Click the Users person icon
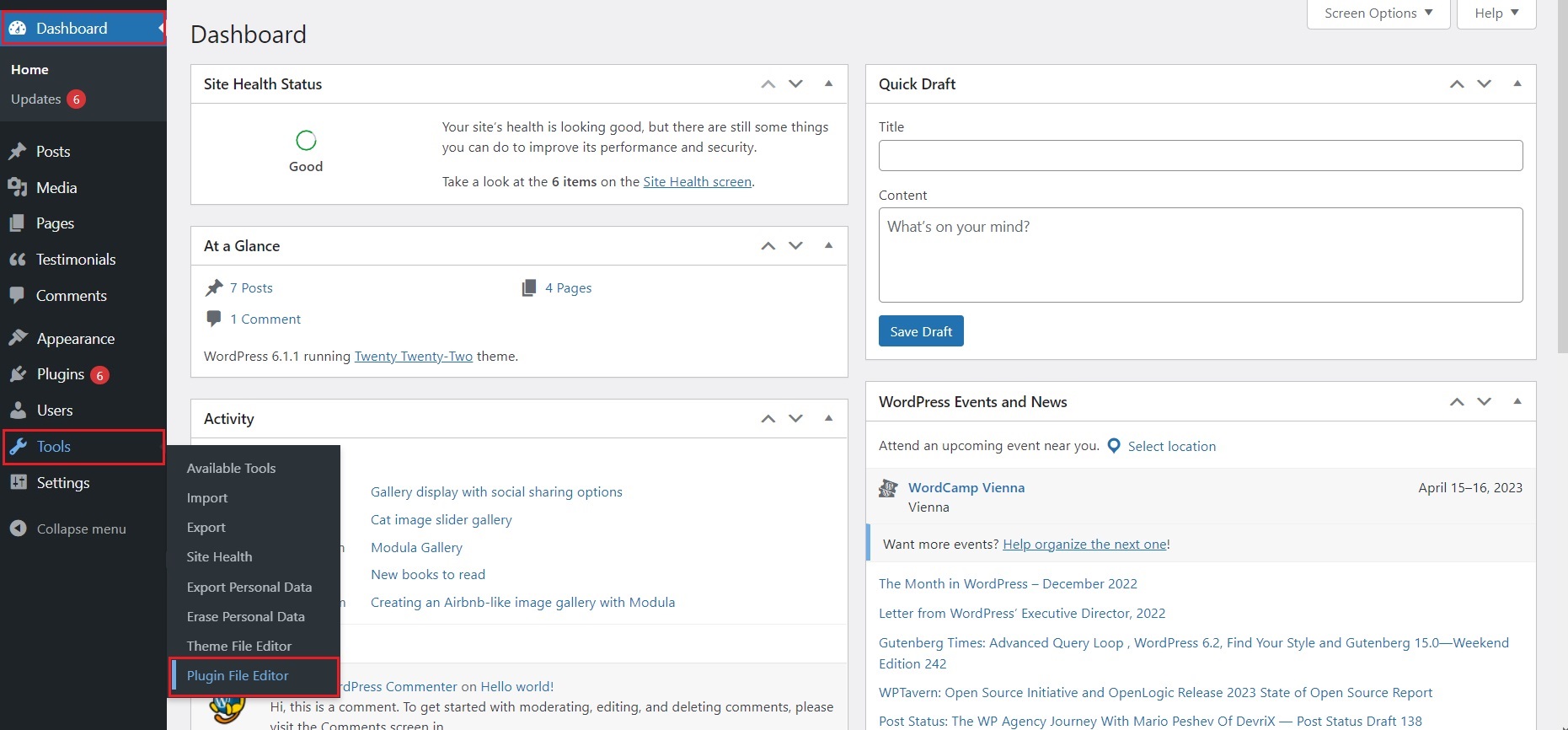 point(18,411)
